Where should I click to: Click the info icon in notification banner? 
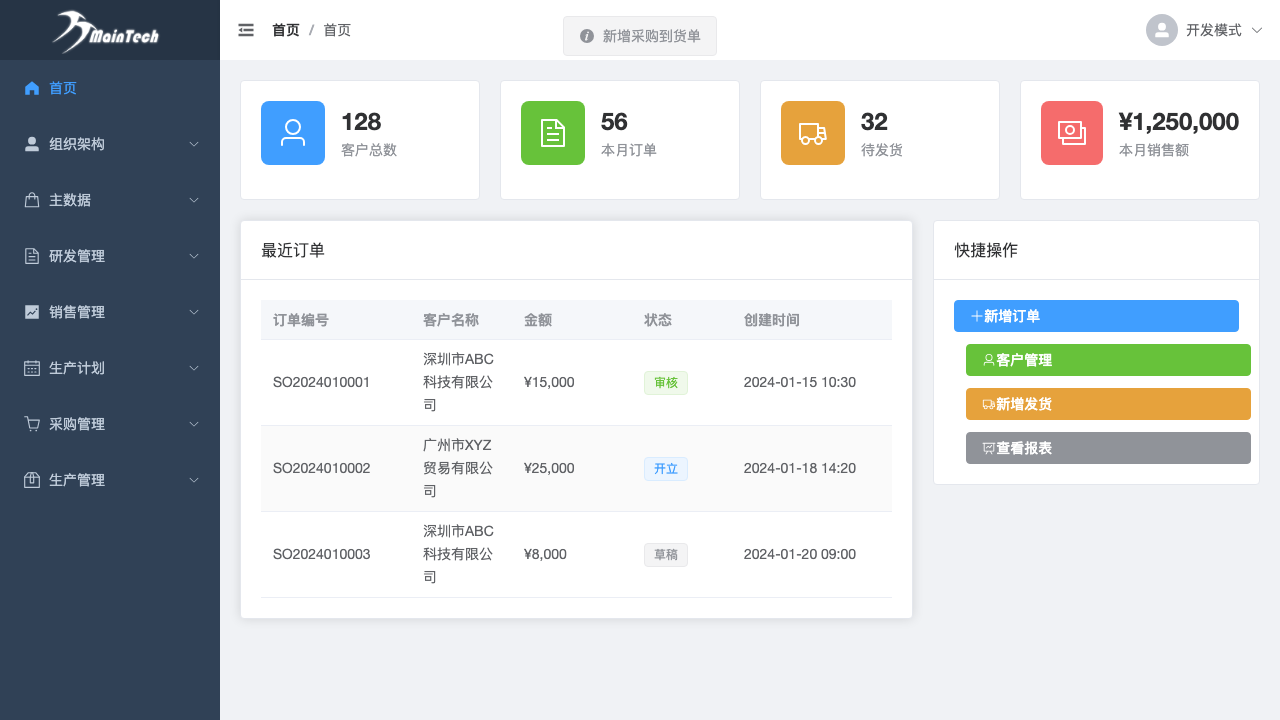[x=587, y=36]
